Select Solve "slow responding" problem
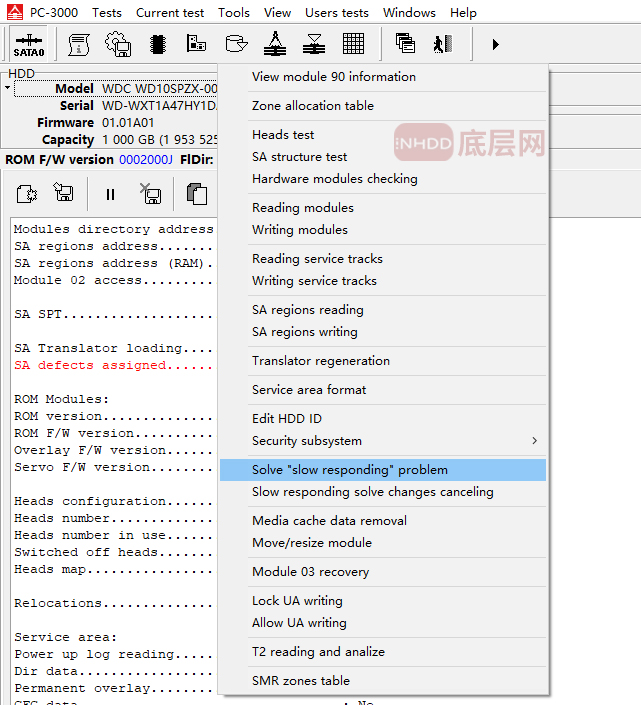The height and width of the screenshot is (705, 641). (383, 470)
